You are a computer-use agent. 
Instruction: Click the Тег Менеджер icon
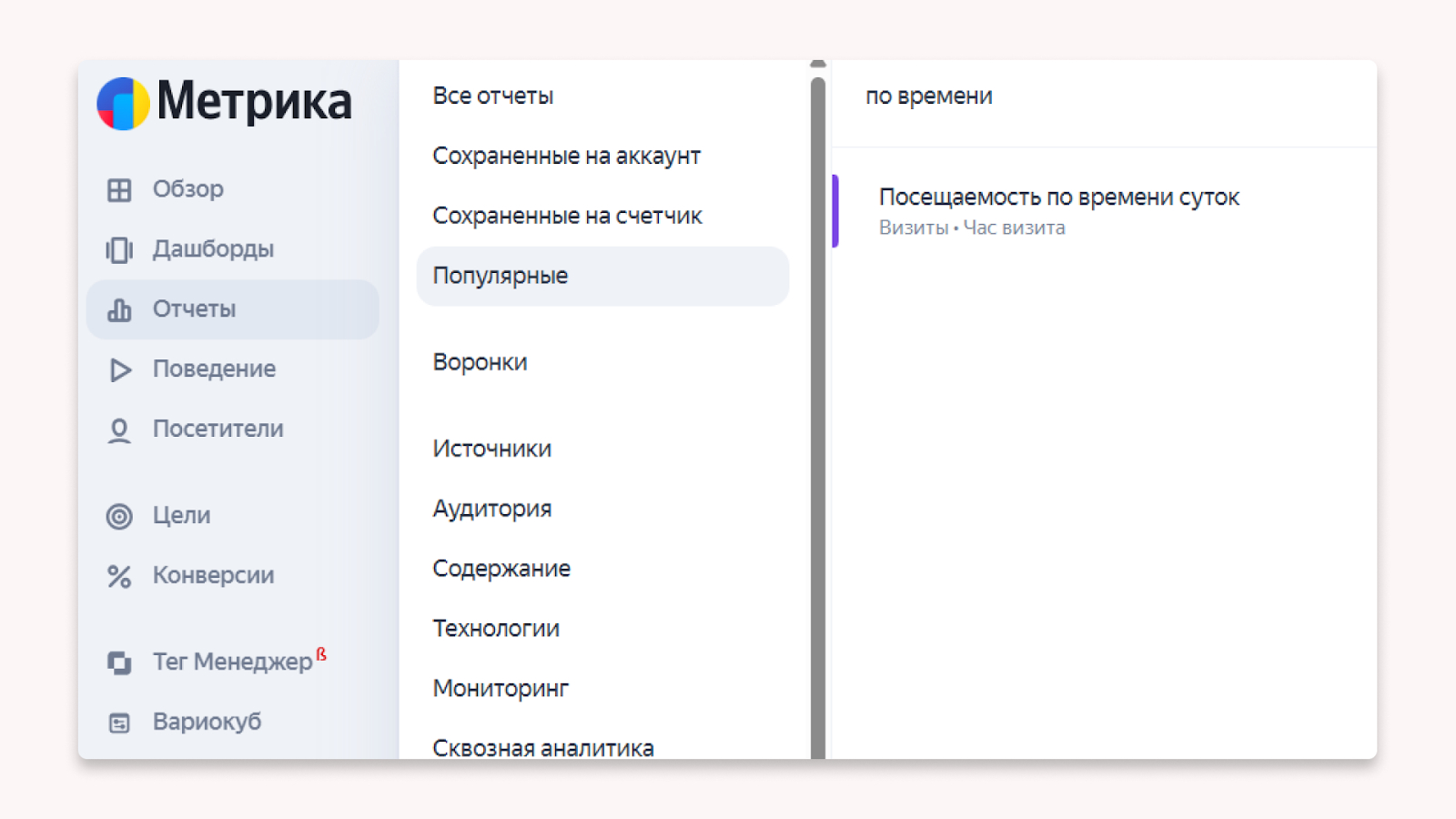point(119,662)
